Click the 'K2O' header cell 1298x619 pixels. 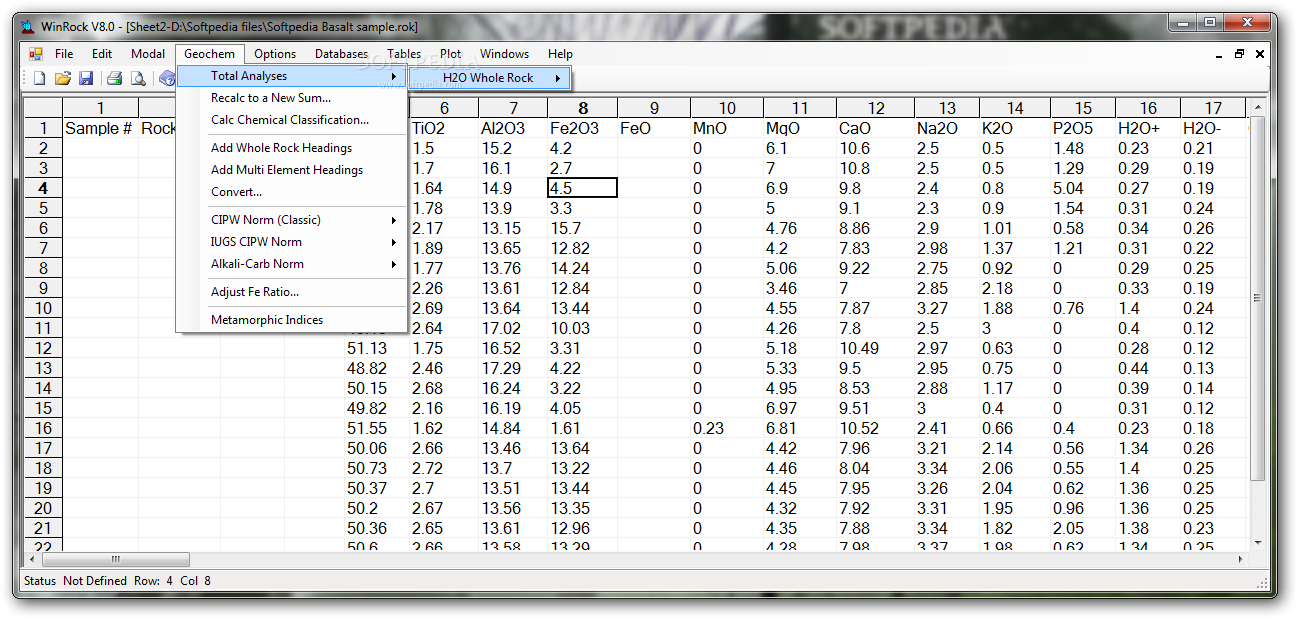[1015, 128]
